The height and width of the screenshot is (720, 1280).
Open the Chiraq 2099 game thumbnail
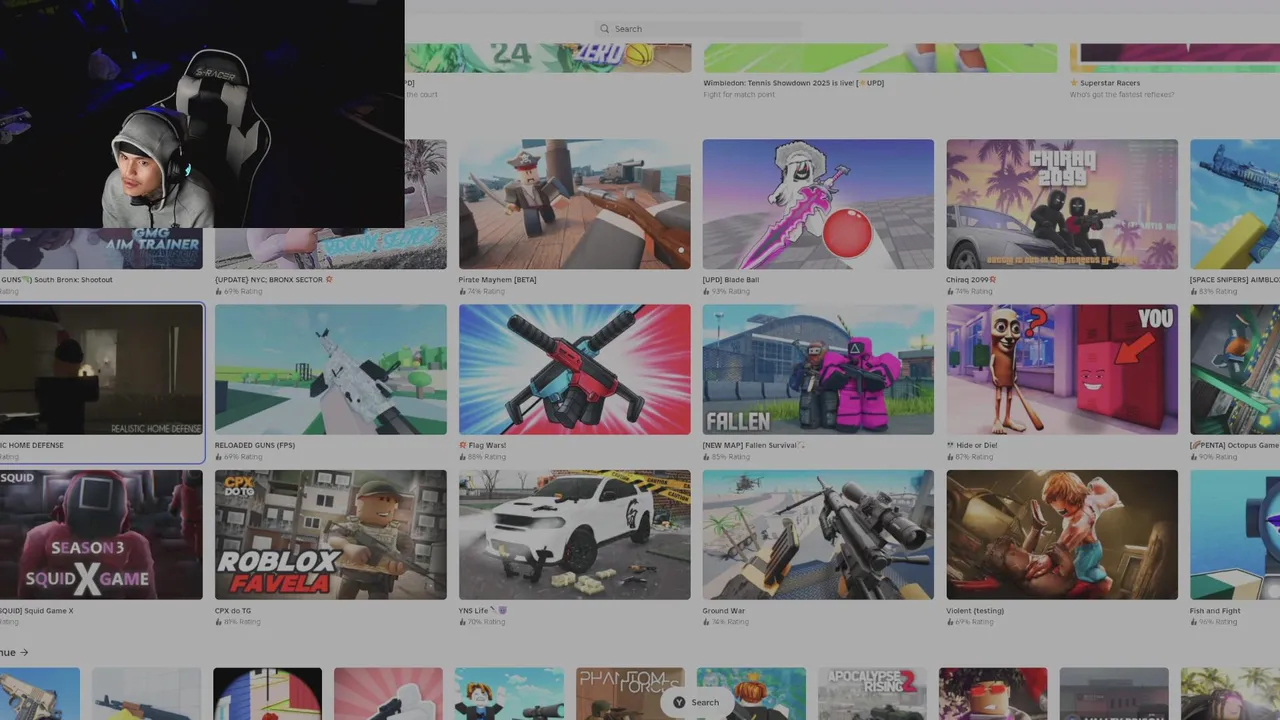point(1062,204)
